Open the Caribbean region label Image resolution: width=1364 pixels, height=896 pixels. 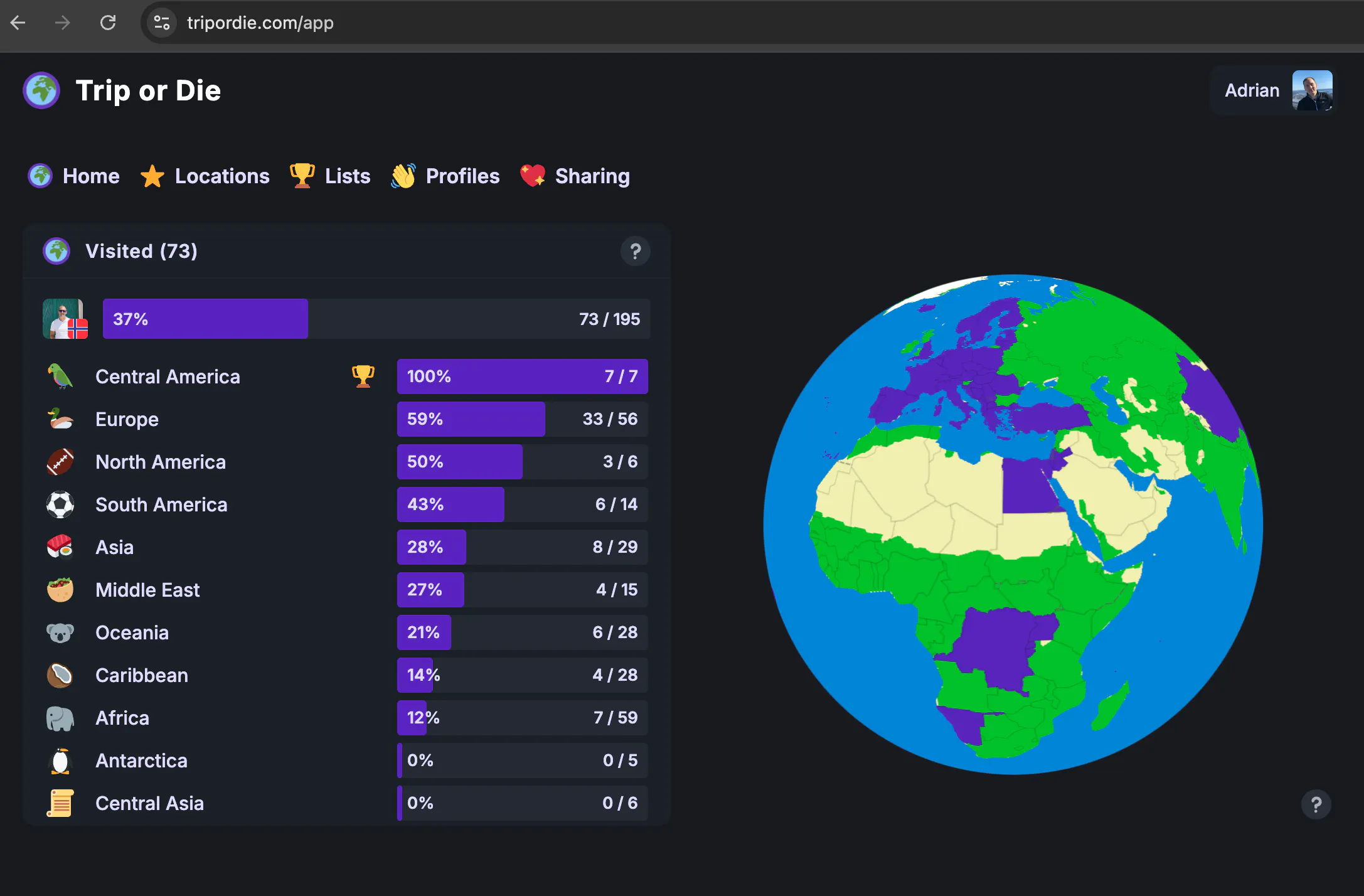[x=142, y=675]
